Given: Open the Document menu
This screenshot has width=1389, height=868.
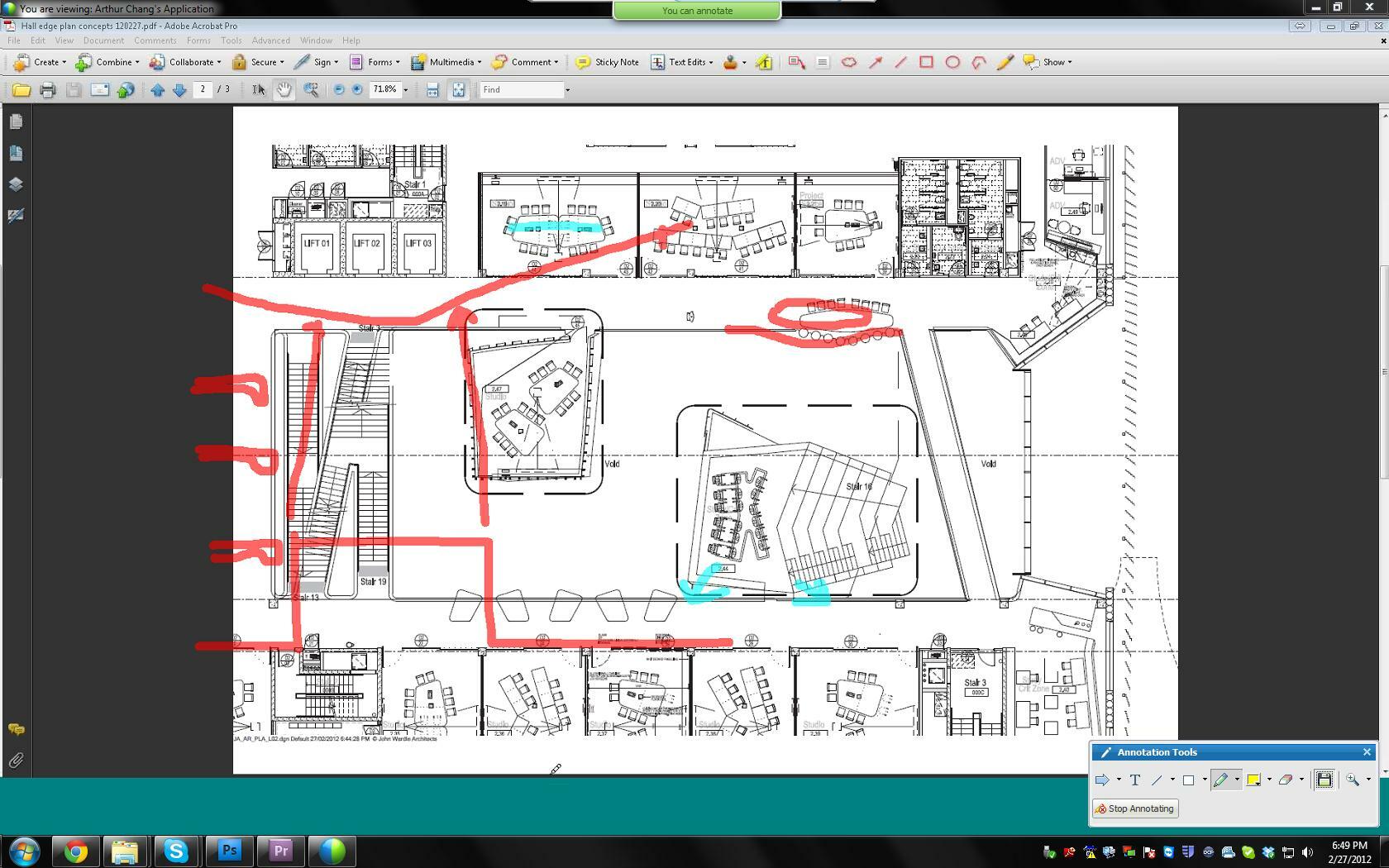Looking at the screenshot, I should [103, 41].
